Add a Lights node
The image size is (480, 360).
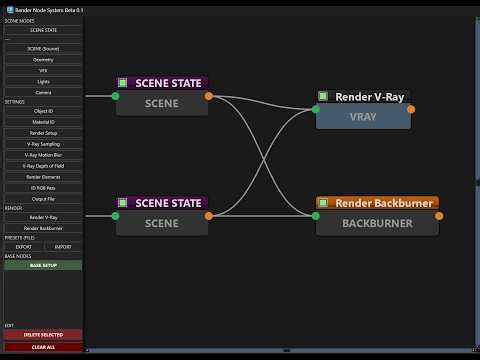point(43,82)
